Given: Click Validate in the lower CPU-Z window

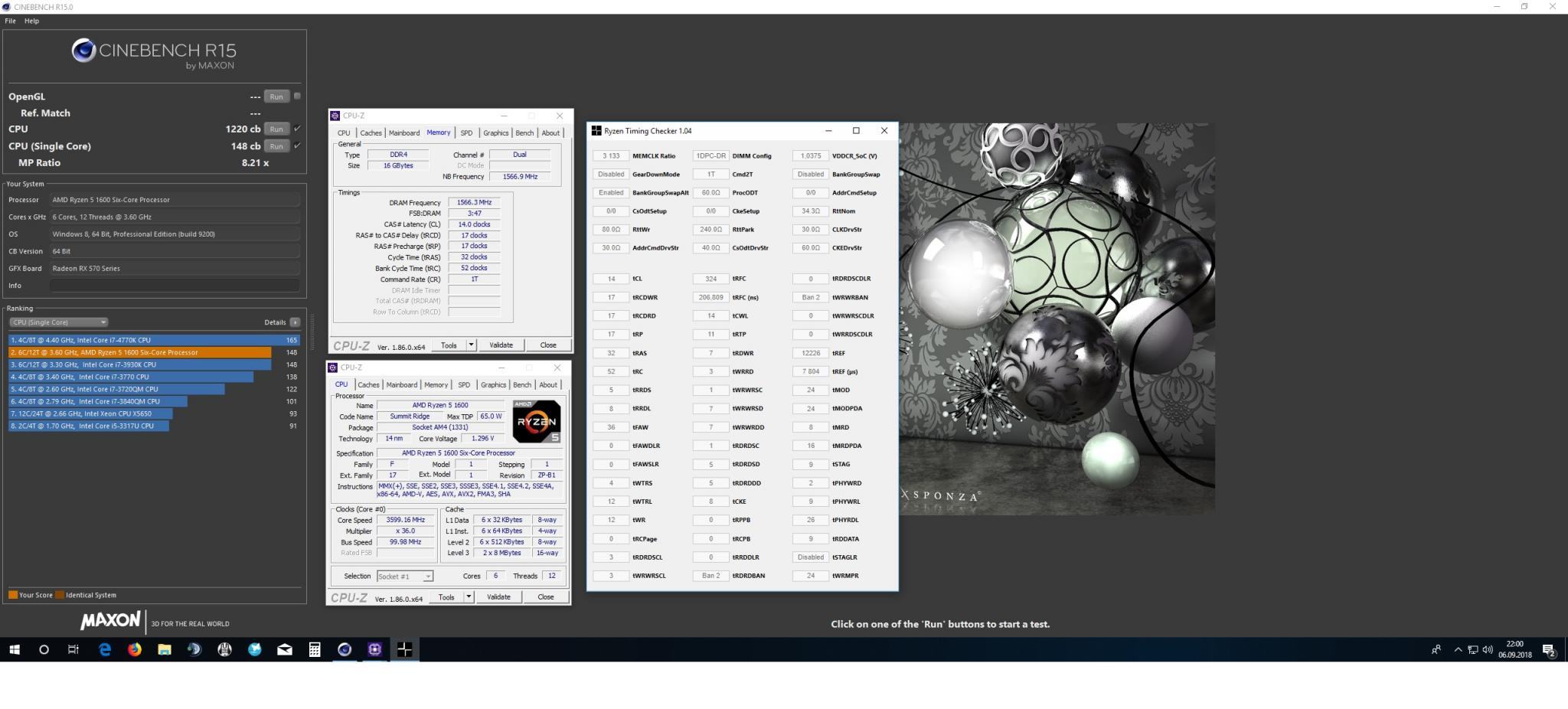Looking at the screenshot, I should [498, 596].
